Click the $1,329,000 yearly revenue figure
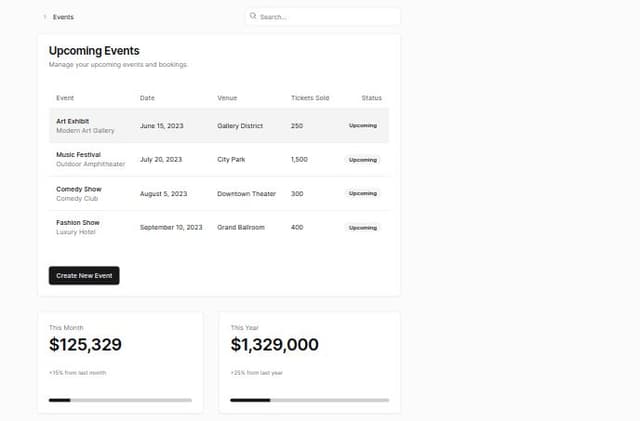This screenshot has height=421, width=640. pyautogui.click(x=274, y=345)
